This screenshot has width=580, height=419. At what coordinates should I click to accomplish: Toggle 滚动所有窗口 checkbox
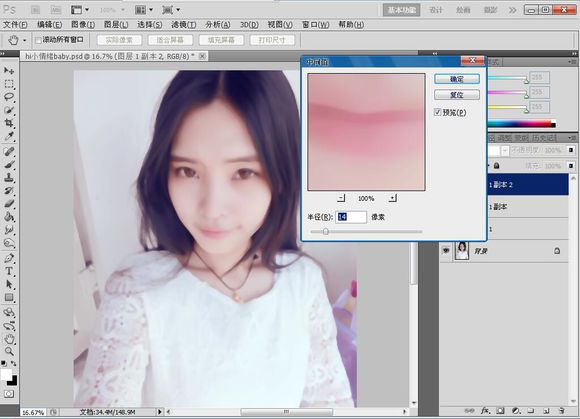(x=38, y=40)
